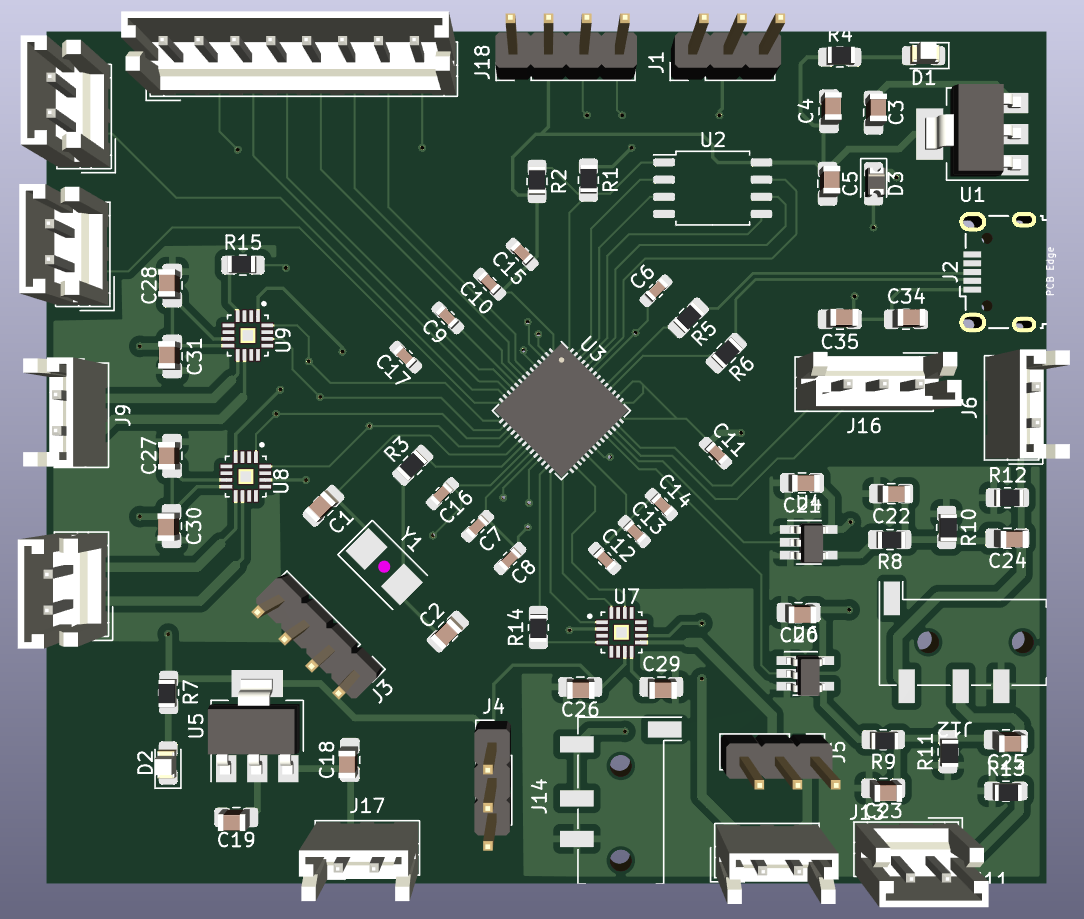The image size is (1084, 919).
Task: Click resistor R8
Action: [889, 539]
